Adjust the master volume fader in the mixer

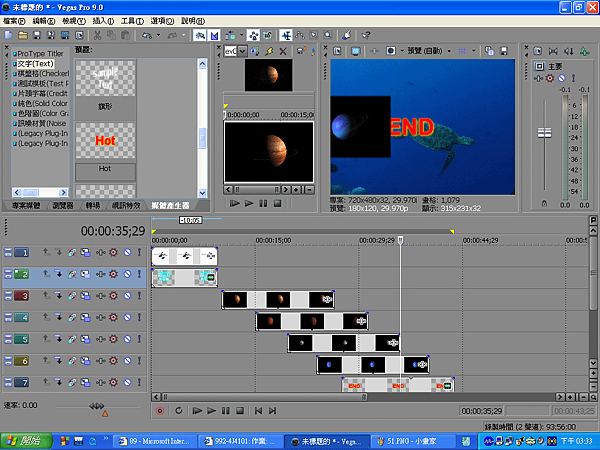545,133
